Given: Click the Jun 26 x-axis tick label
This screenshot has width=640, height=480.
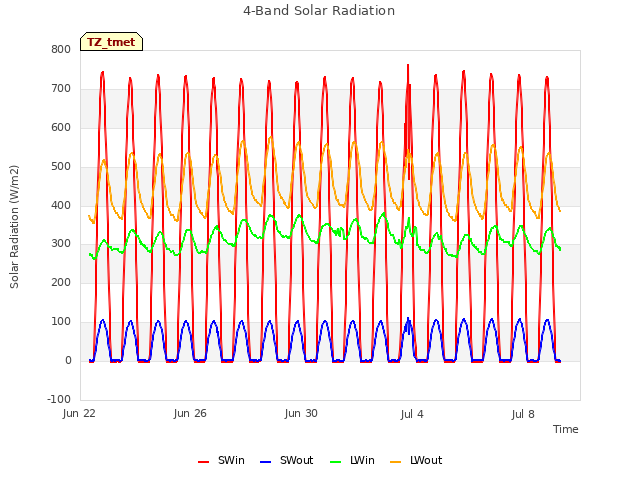Looking at the screenshot, I should 190,413.
